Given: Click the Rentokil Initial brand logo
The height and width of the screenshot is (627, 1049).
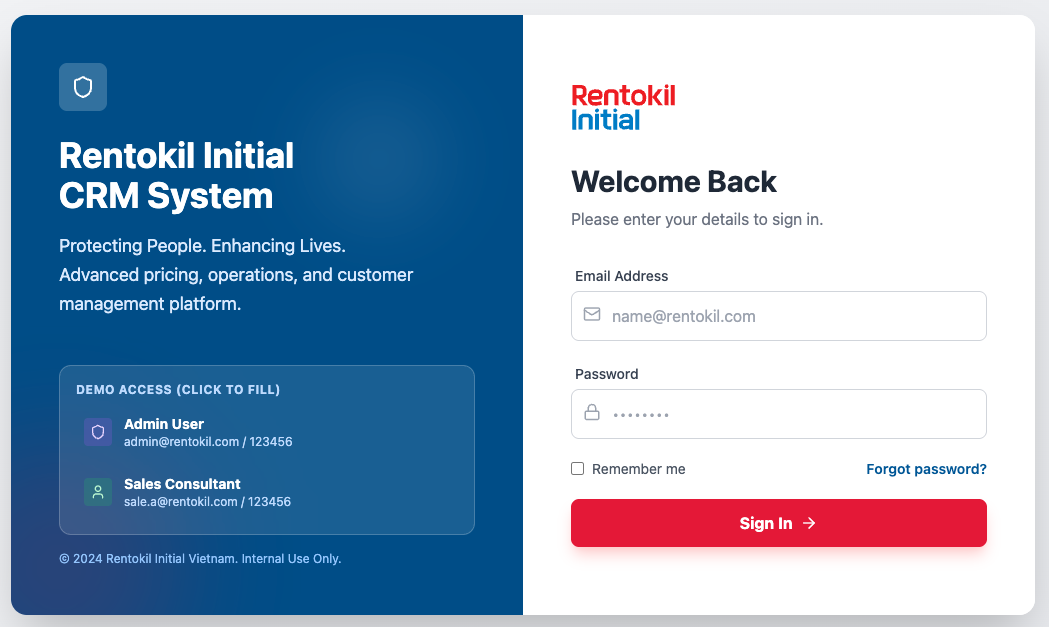Looking at the screenshot, I should coord(623,107).
